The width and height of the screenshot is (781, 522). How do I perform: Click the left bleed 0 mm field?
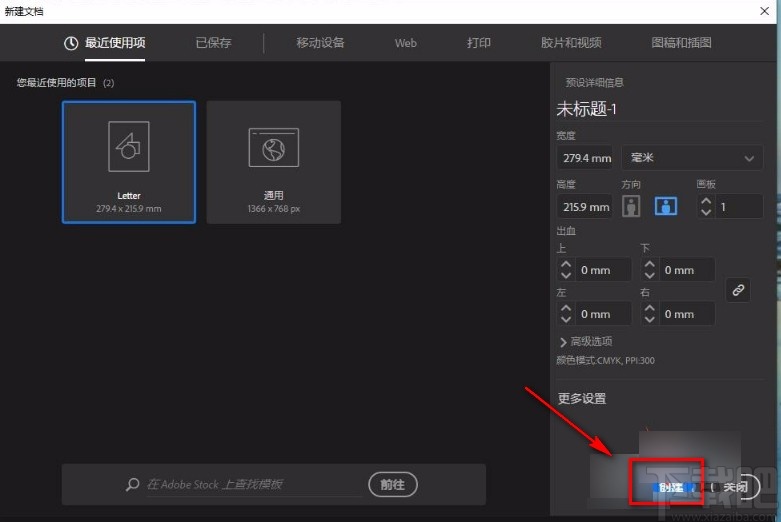click(603, 314)
